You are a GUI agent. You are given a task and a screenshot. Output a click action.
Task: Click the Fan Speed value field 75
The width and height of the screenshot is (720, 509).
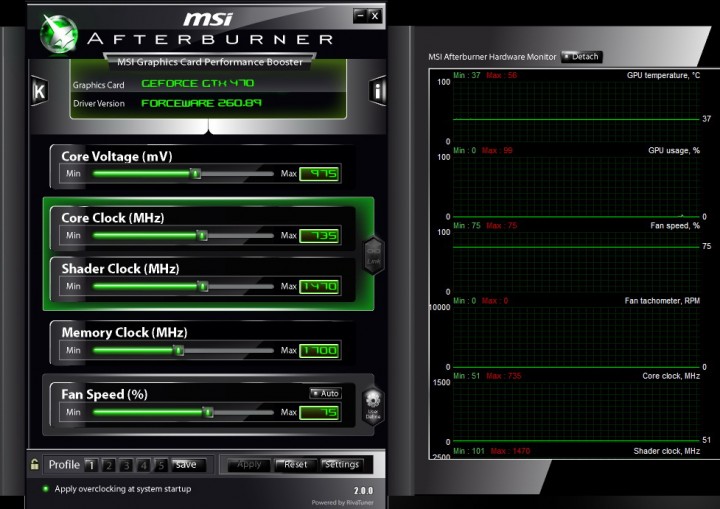tap(320, 413)
